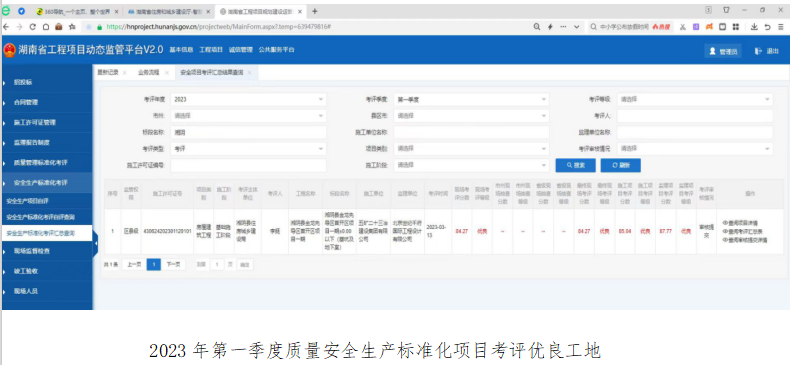Click the blue 搜索 search button
Viewport: 792px width, 365px height.
coord(575,165)
